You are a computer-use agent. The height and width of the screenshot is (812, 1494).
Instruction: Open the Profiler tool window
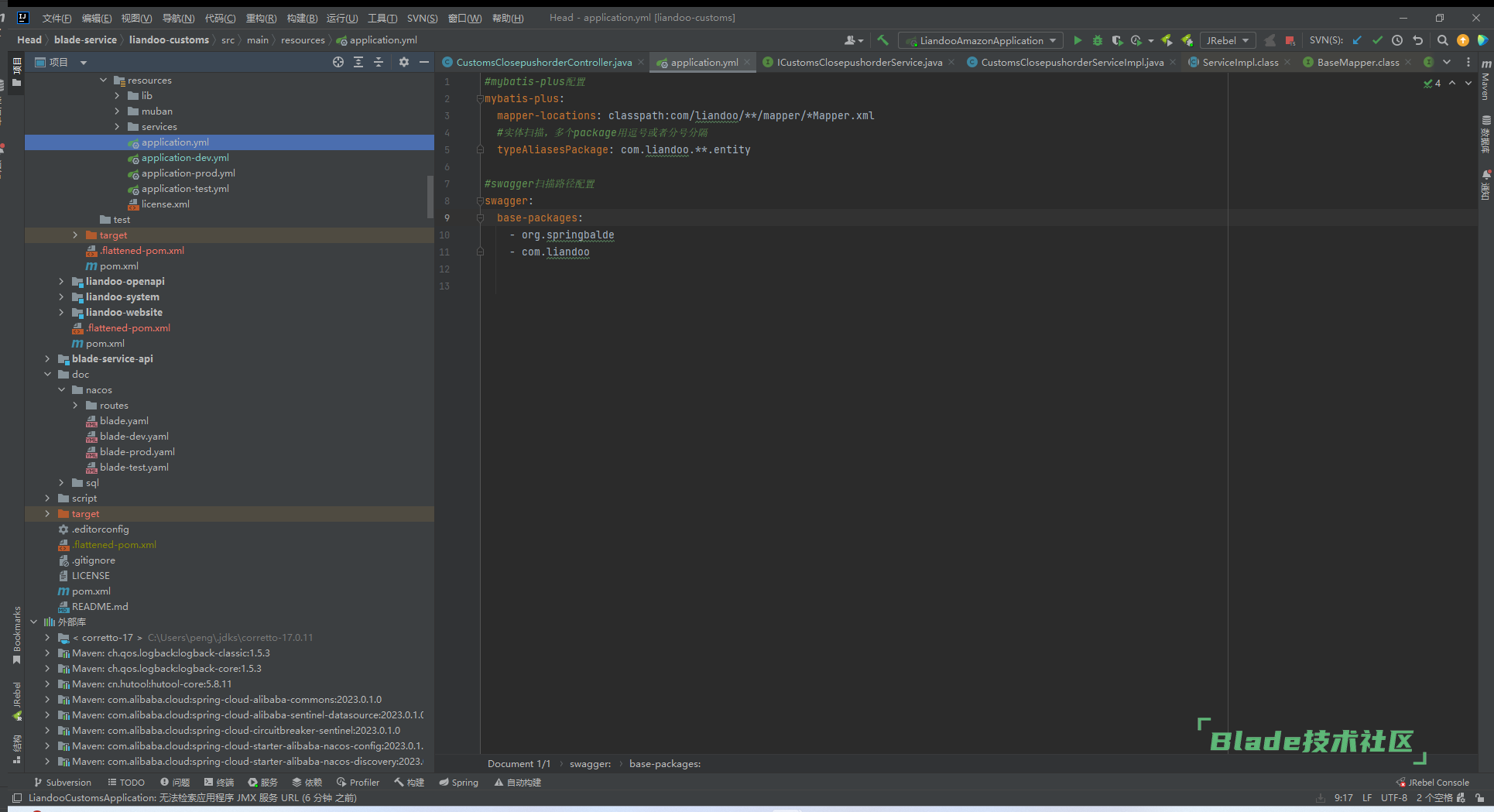pyautogui.click(x=357, y=783)
